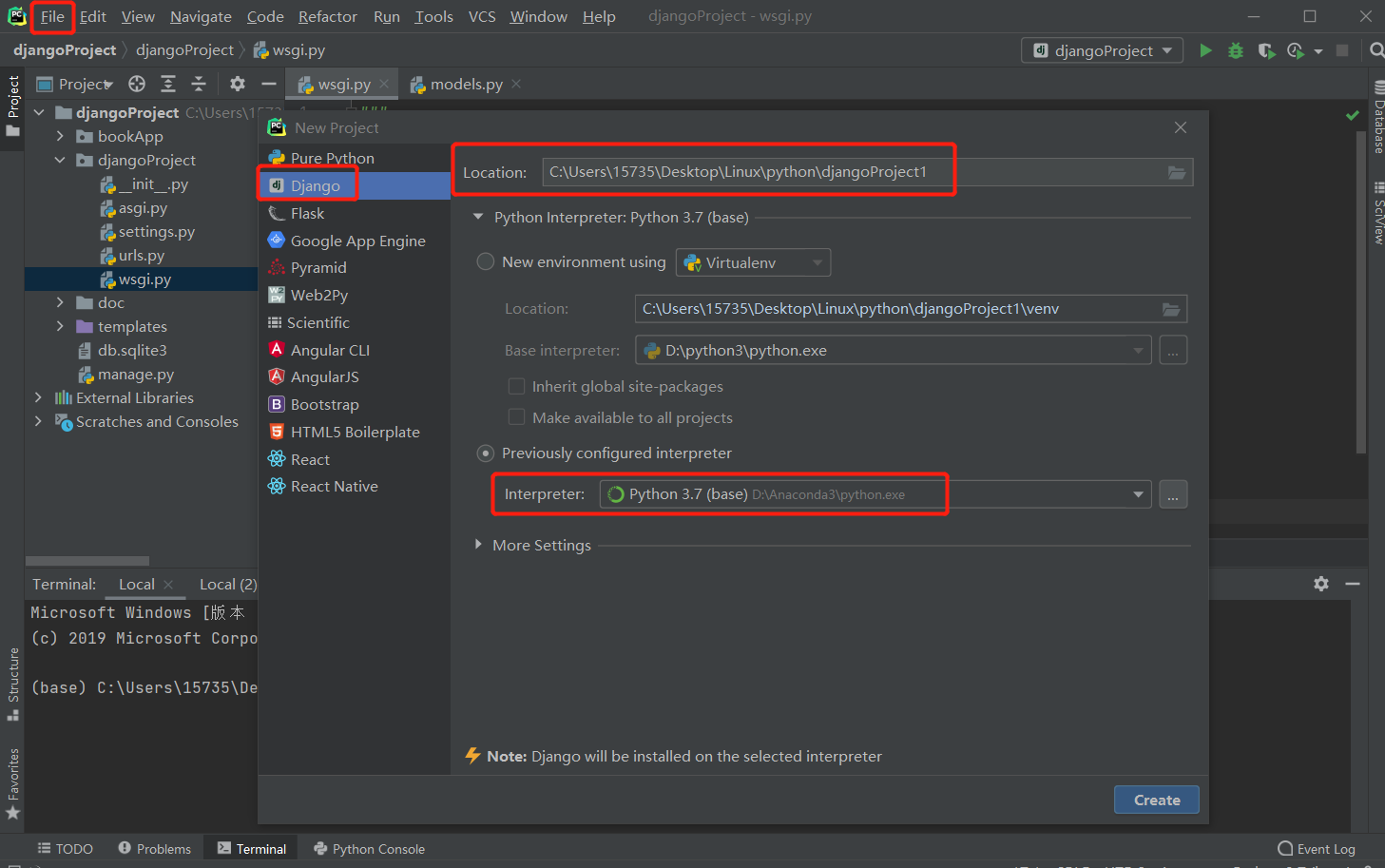Open the Virtualenv environment dropdown
Viewport: 1385px width, 868px height.
pyautogui.click(x=753, y=262)
